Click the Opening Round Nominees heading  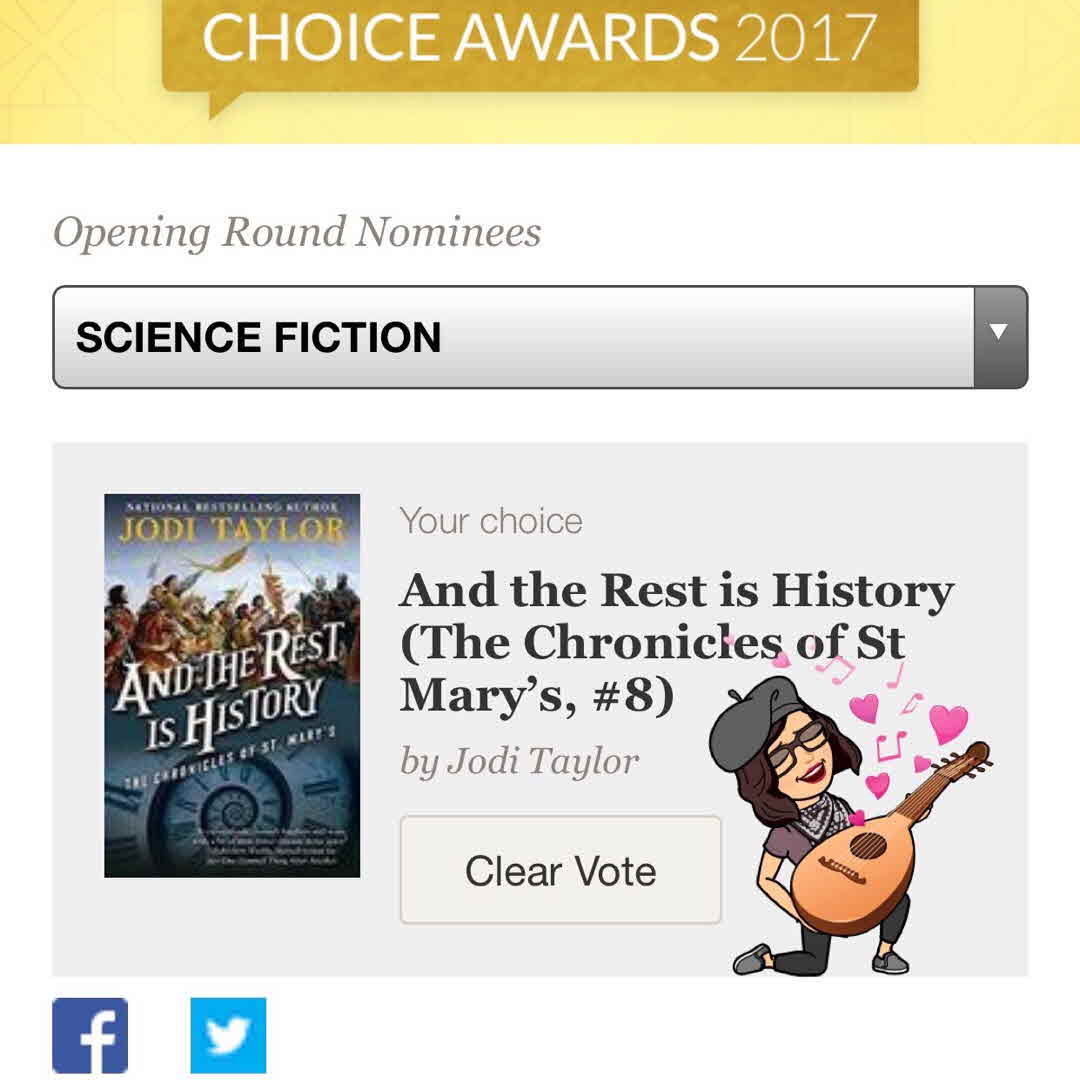tap(297, 232)
